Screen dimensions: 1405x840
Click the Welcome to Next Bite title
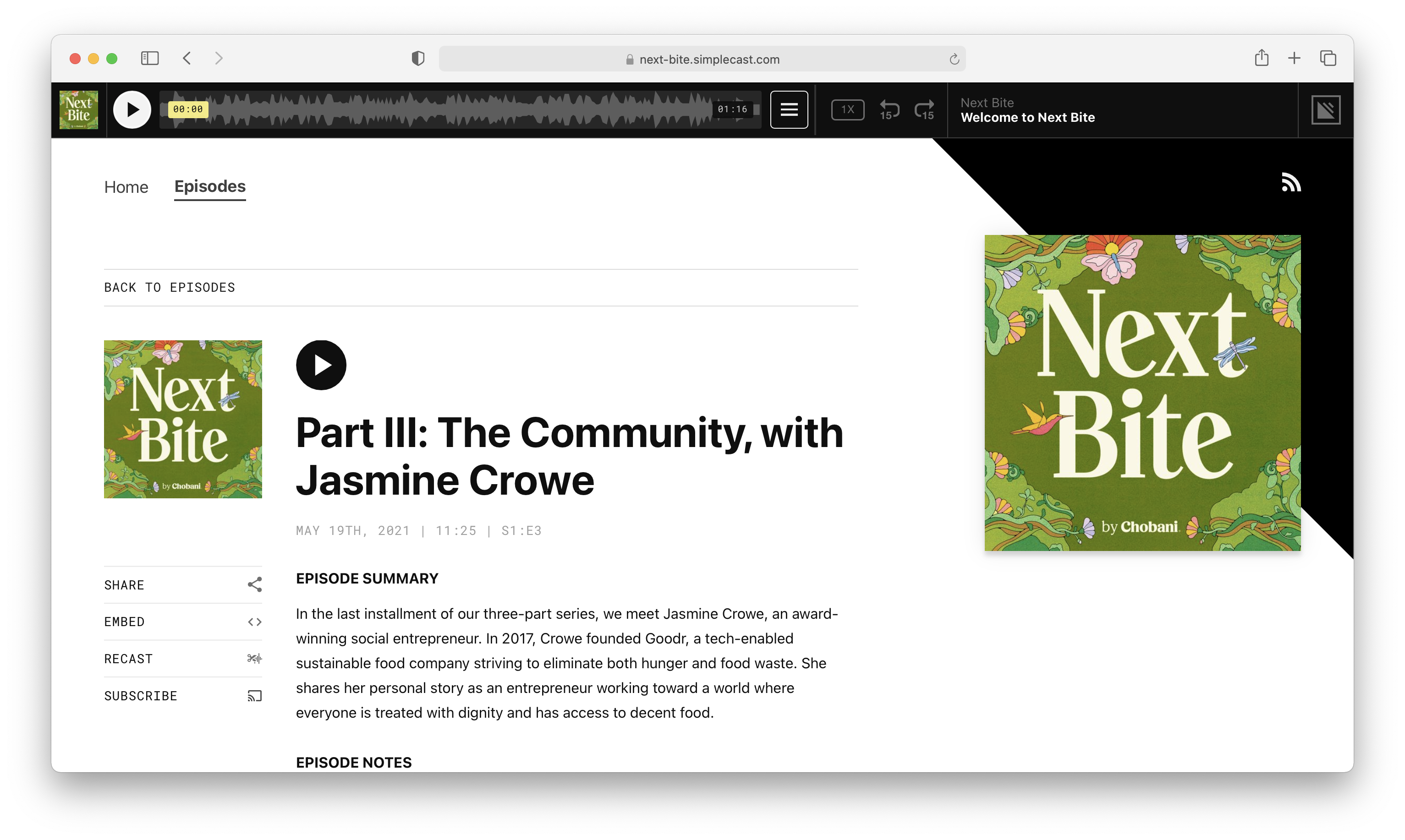pyautogui.click(x=1027, y=118)
